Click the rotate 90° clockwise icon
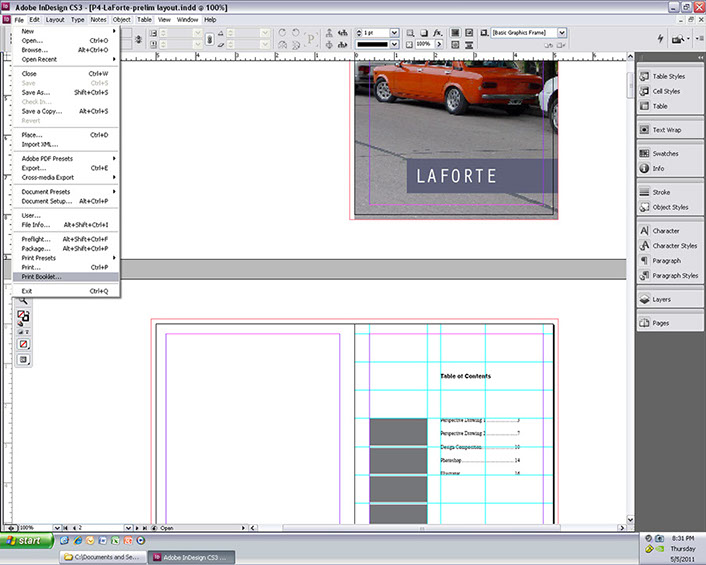Image resolution: width=706 pixels, height=565 pixels. pos(282,33)
